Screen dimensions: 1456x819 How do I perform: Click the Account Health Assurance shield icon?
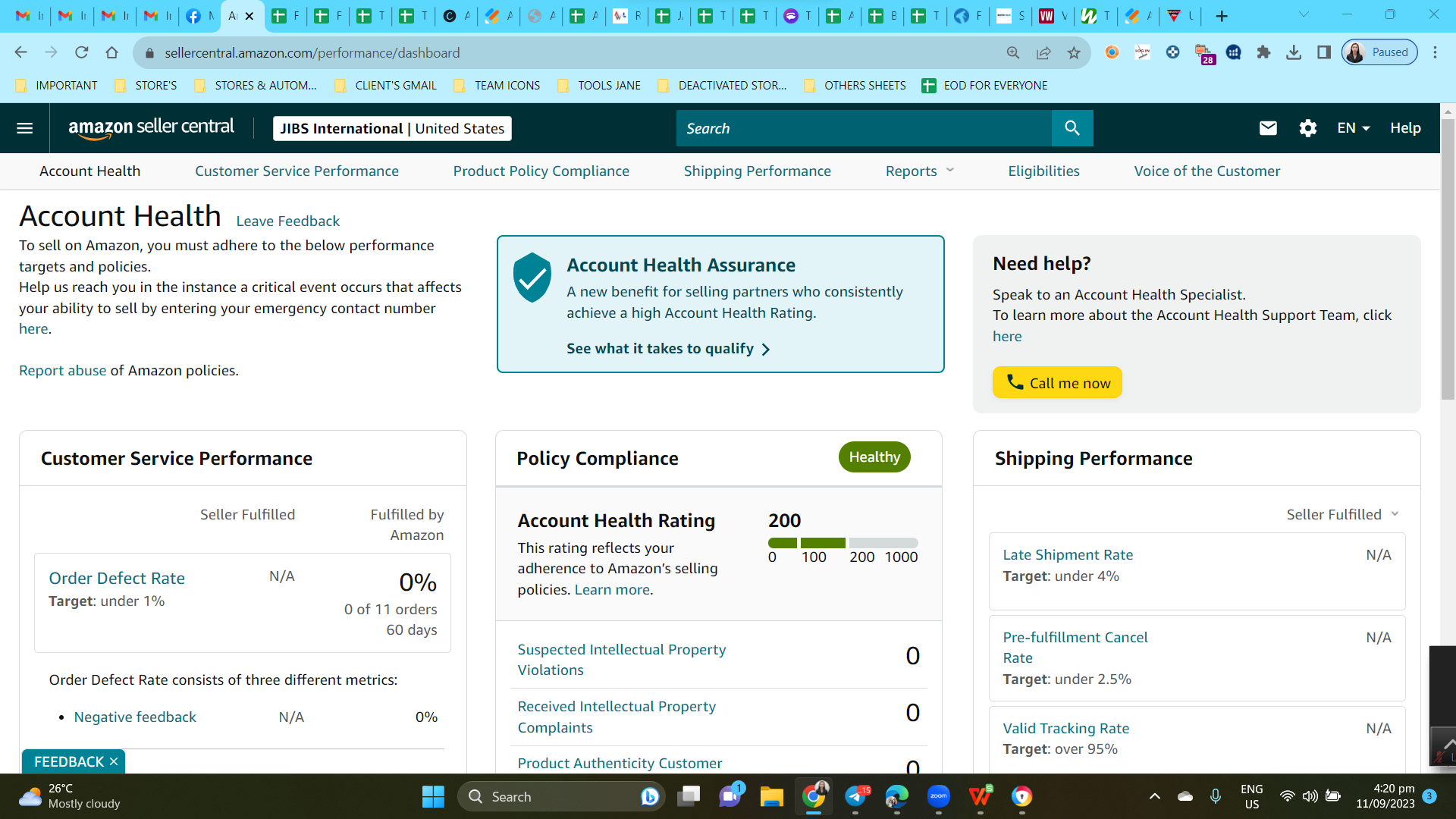click(532, 278)
